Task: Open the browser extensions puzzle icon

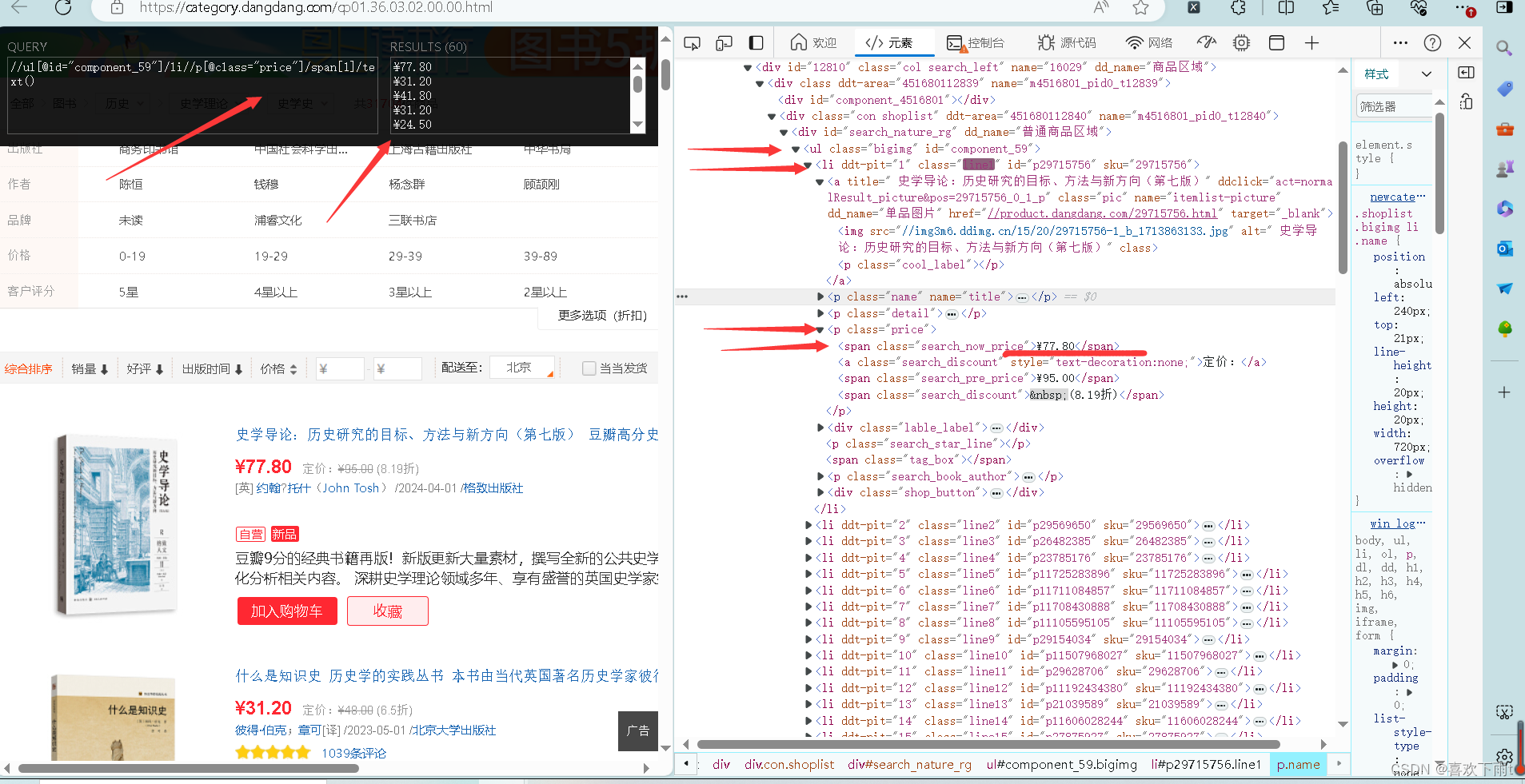Action: 1238,8
